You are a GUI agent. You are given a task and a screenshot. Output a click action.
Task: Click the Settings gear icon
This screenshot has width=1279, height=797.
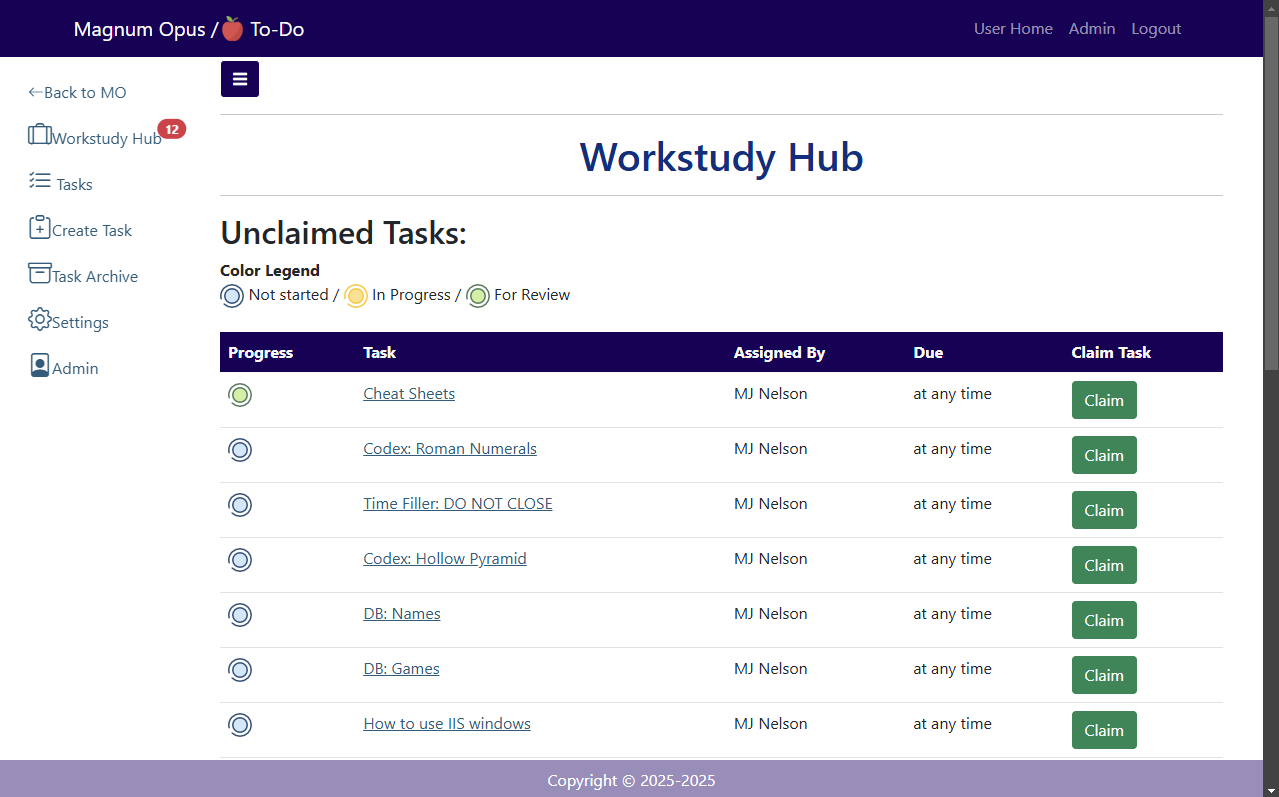(x=40, y=319)
